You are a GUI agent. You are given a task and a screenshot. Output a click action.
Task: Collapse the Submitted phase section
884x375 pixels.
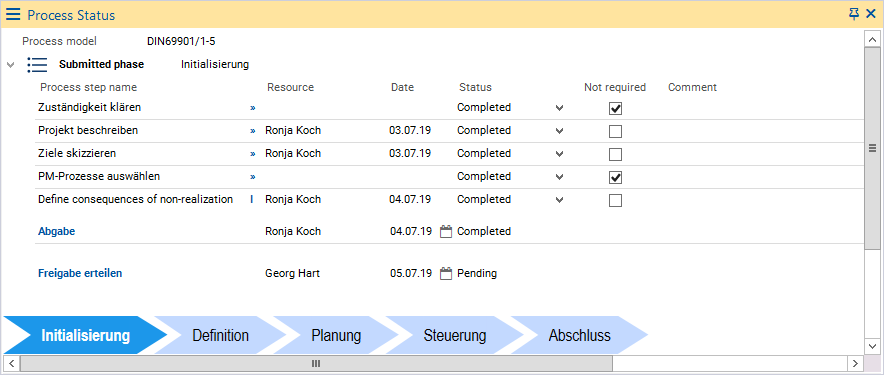click(x=10, y=65)
